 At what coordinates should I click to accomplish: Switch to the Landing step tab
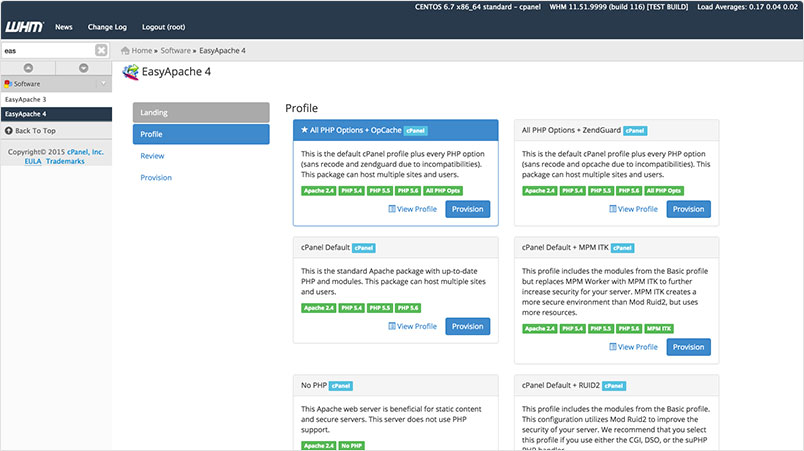(201, 112)
